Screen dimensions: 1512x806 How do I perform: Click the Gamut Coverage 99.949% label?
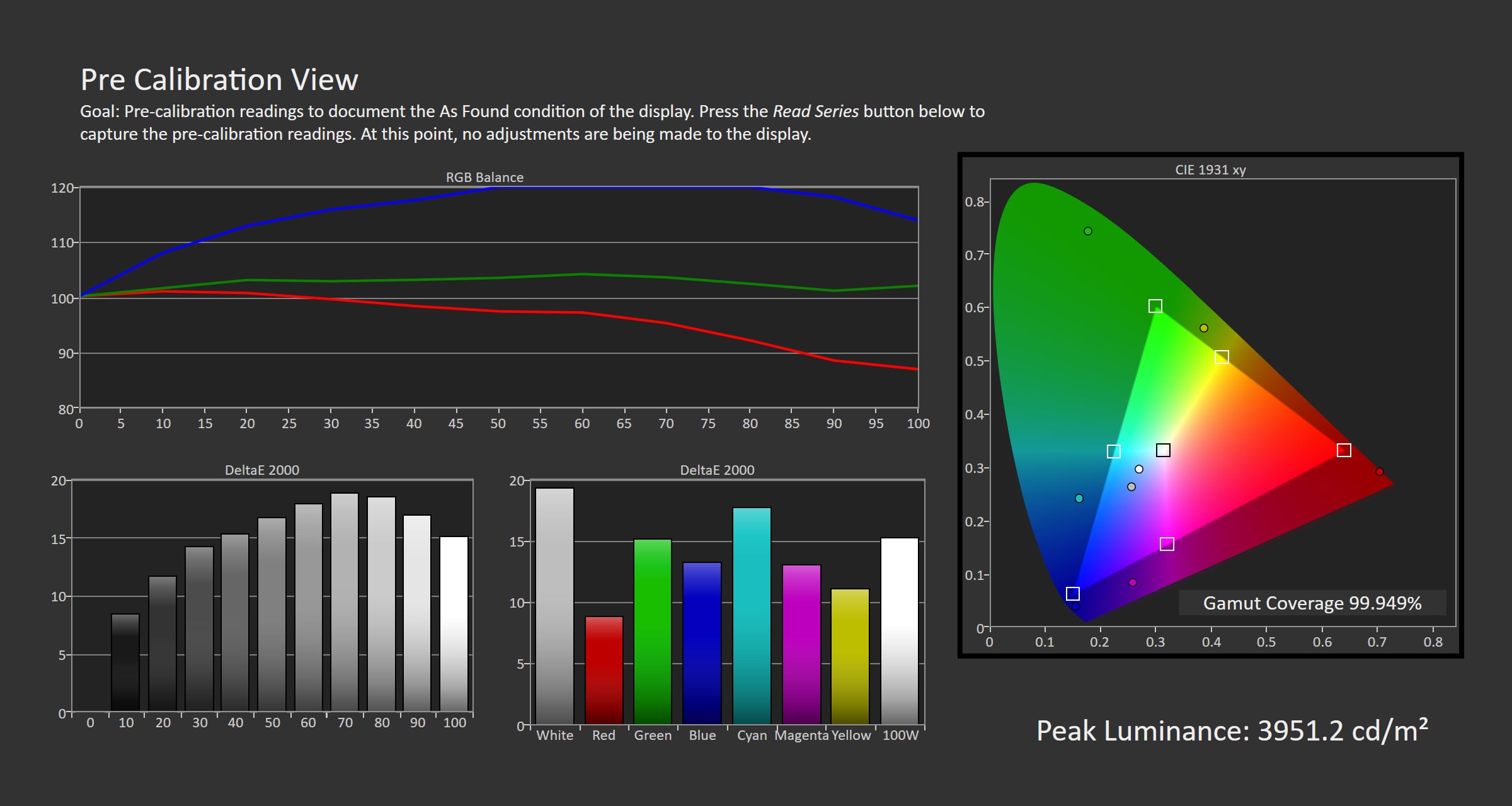(1312, 603)
